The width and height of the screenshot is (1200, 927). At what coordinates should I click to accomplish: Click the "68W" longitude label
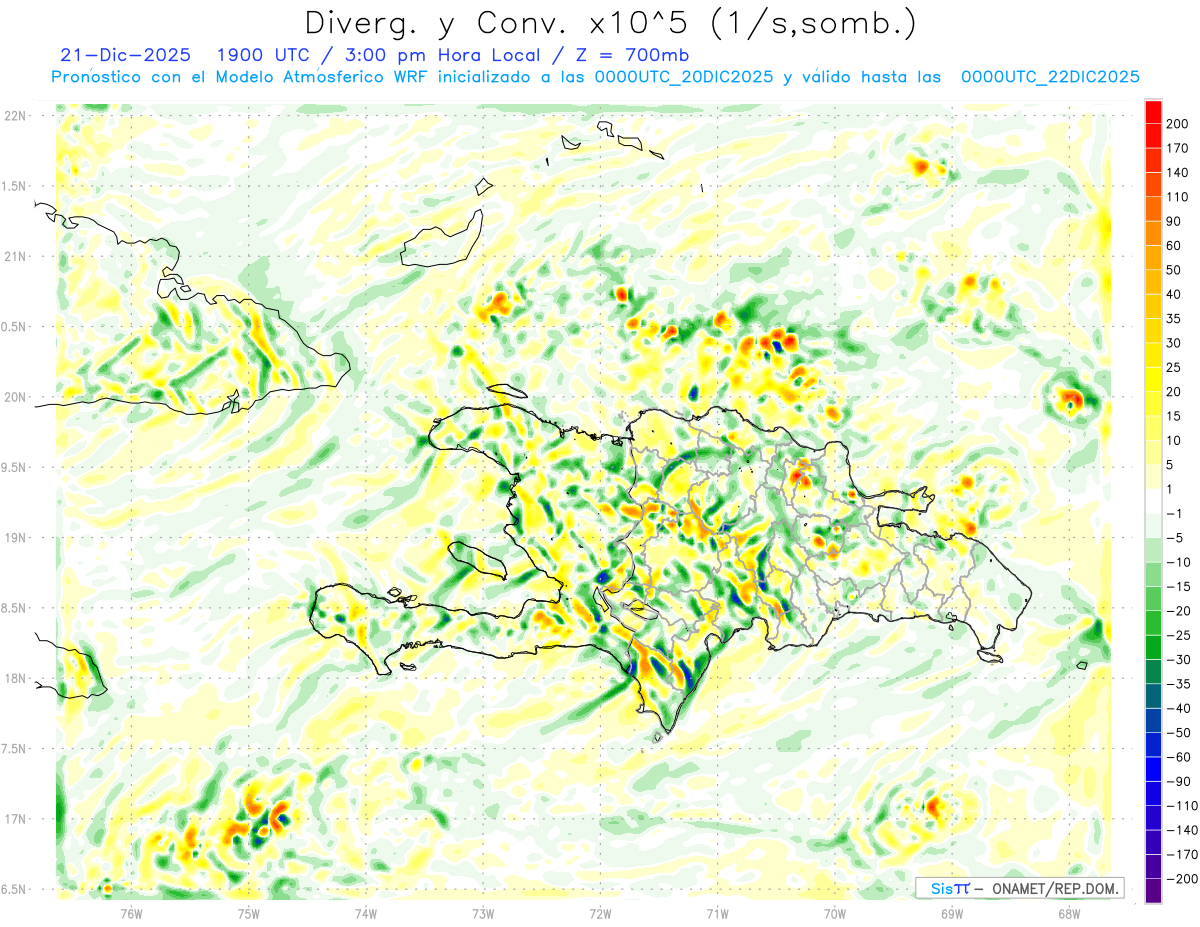pyautogui.click(x=1069, y=913)
